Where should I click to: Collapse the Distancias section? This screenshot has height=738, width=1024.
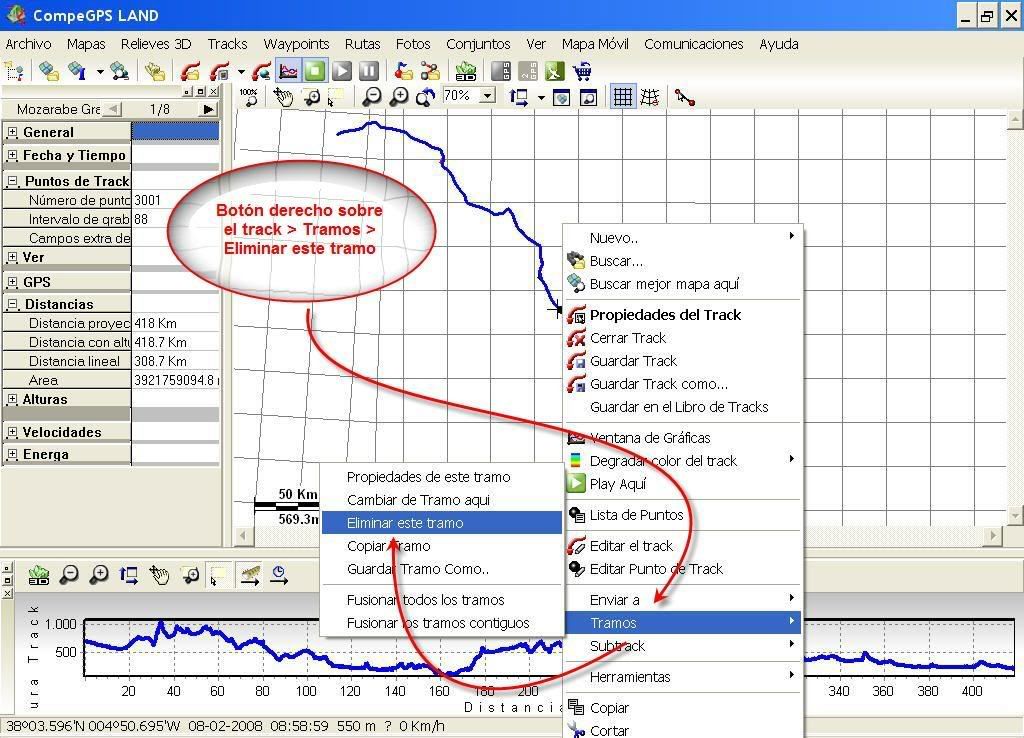[x=12, y=304]
